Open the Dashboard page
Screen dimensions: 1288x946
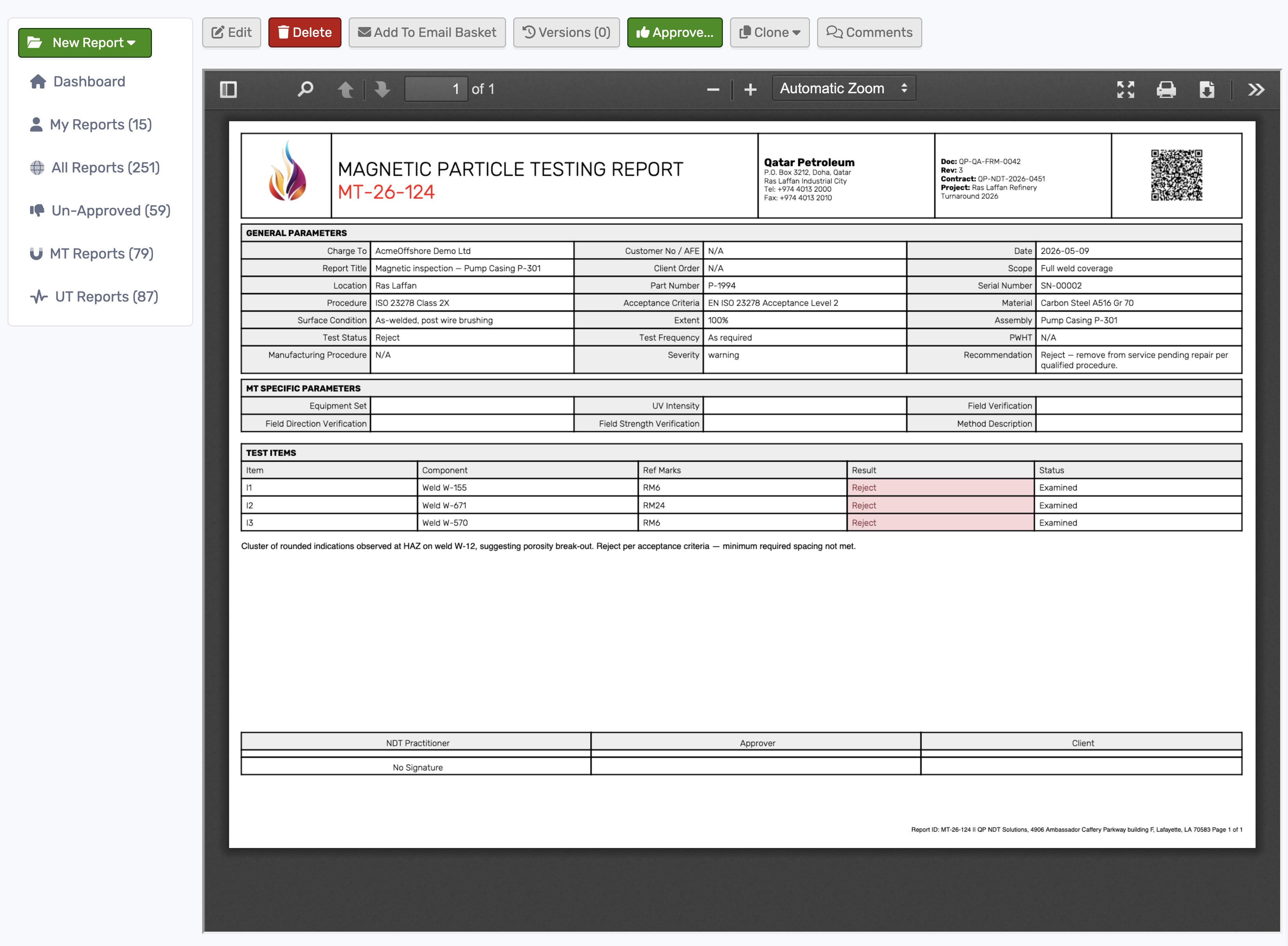coord(77,81)
